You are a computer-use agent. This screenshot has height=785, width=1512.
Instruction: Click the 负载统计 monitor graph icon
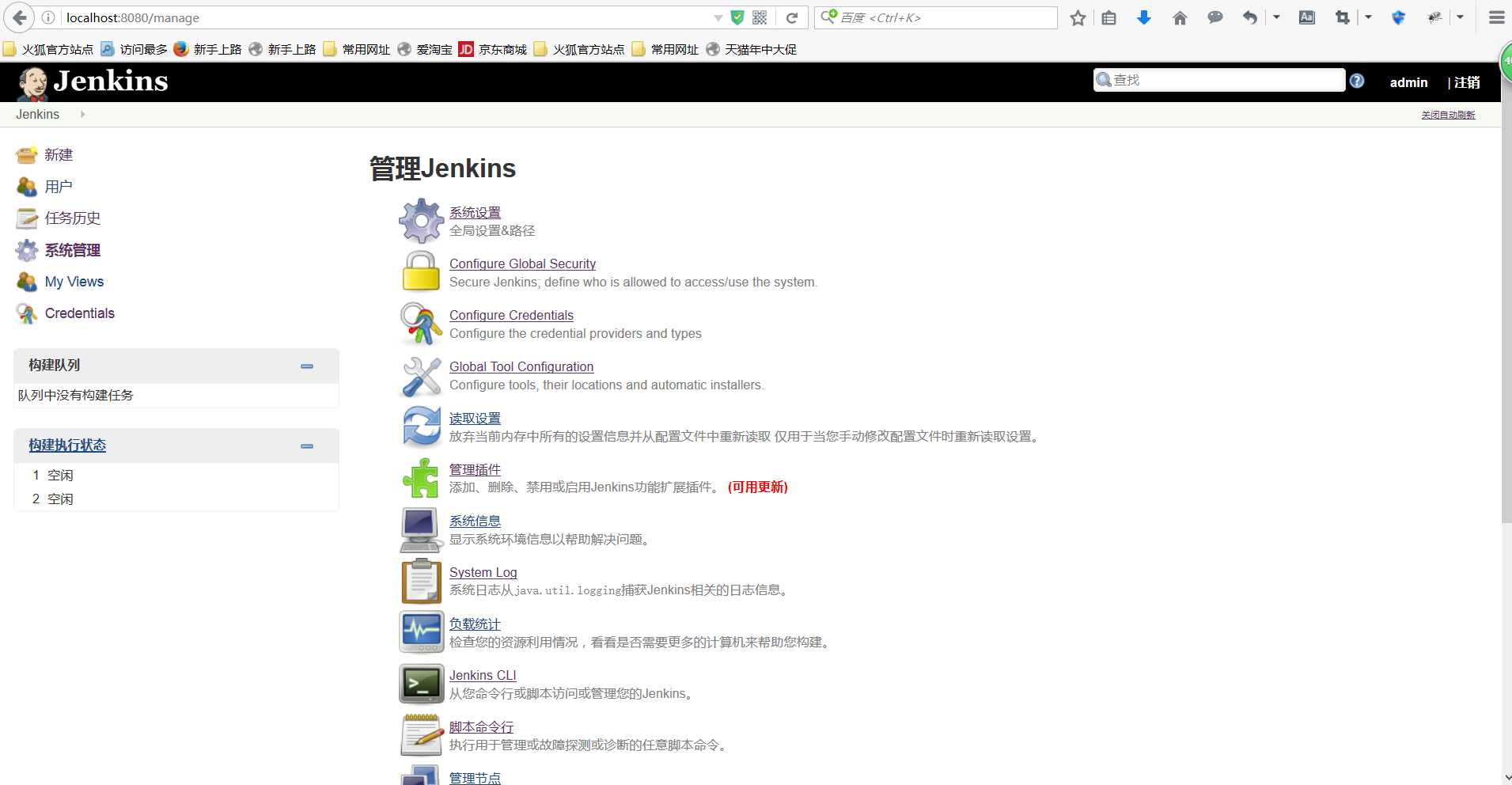click(421, 631)
